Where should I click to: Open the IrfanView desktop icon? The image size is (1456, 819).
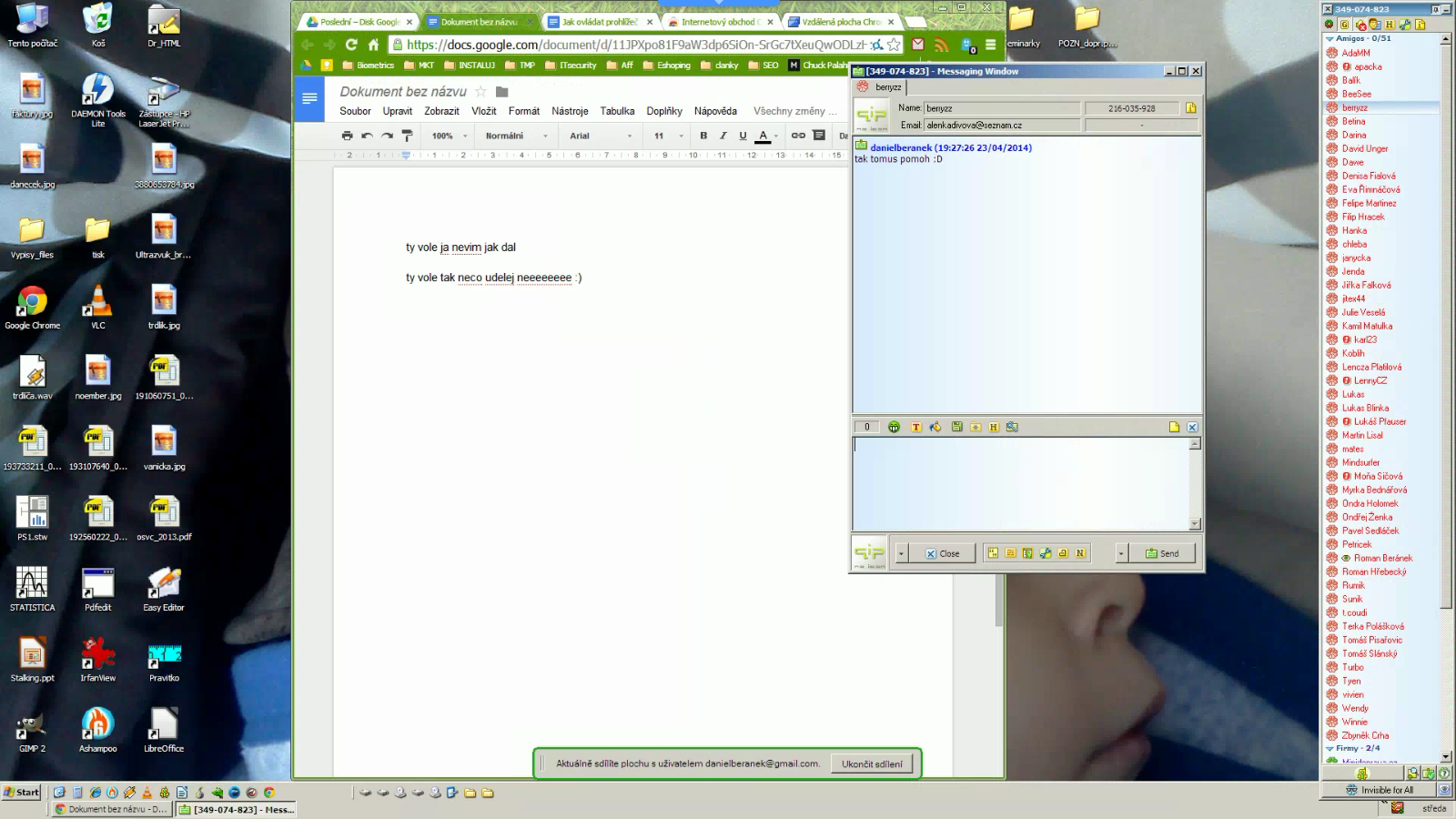[x=98, y=660]
